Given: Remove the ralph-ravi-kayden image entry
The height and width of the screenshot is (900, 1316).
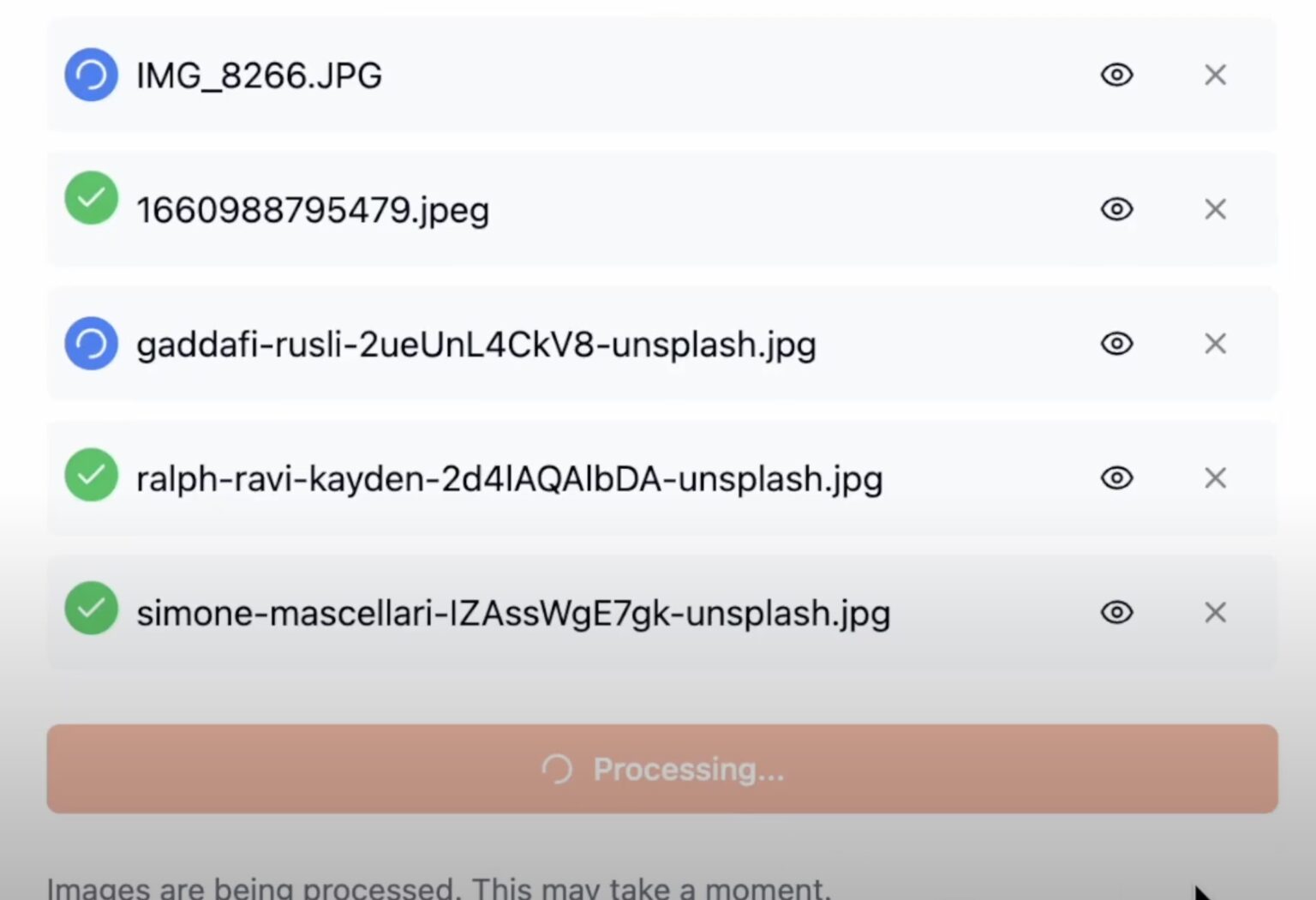Looking at the screenshot, I should (x=1215, y=477).
